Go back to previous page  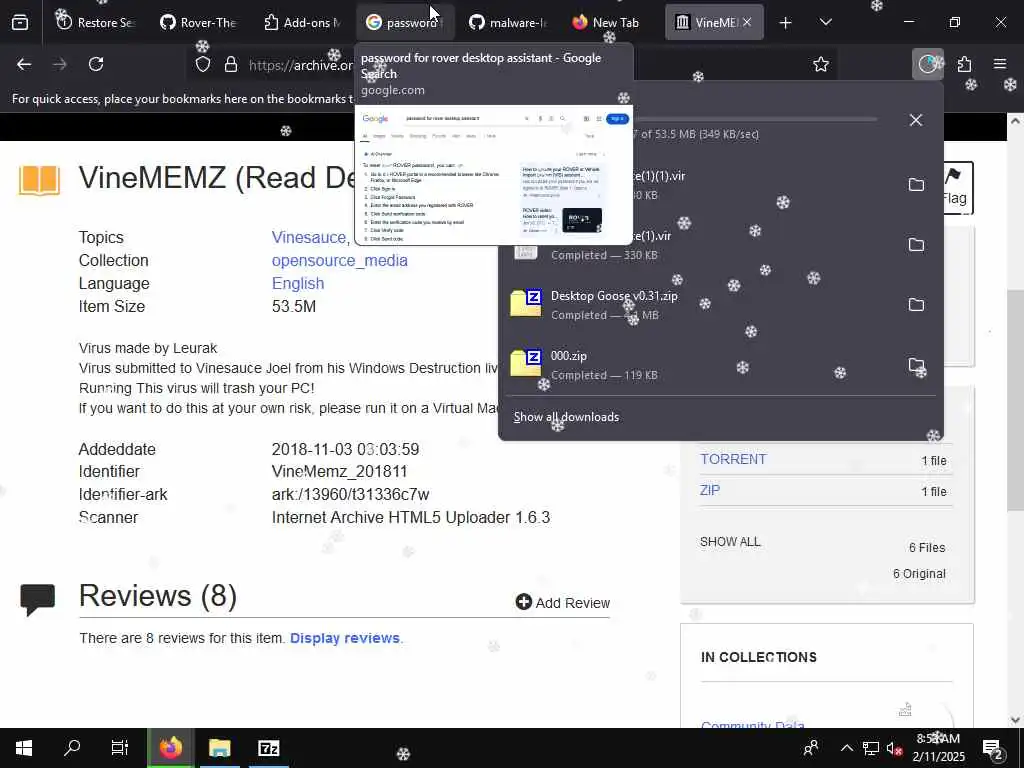(x=24, y=64)
